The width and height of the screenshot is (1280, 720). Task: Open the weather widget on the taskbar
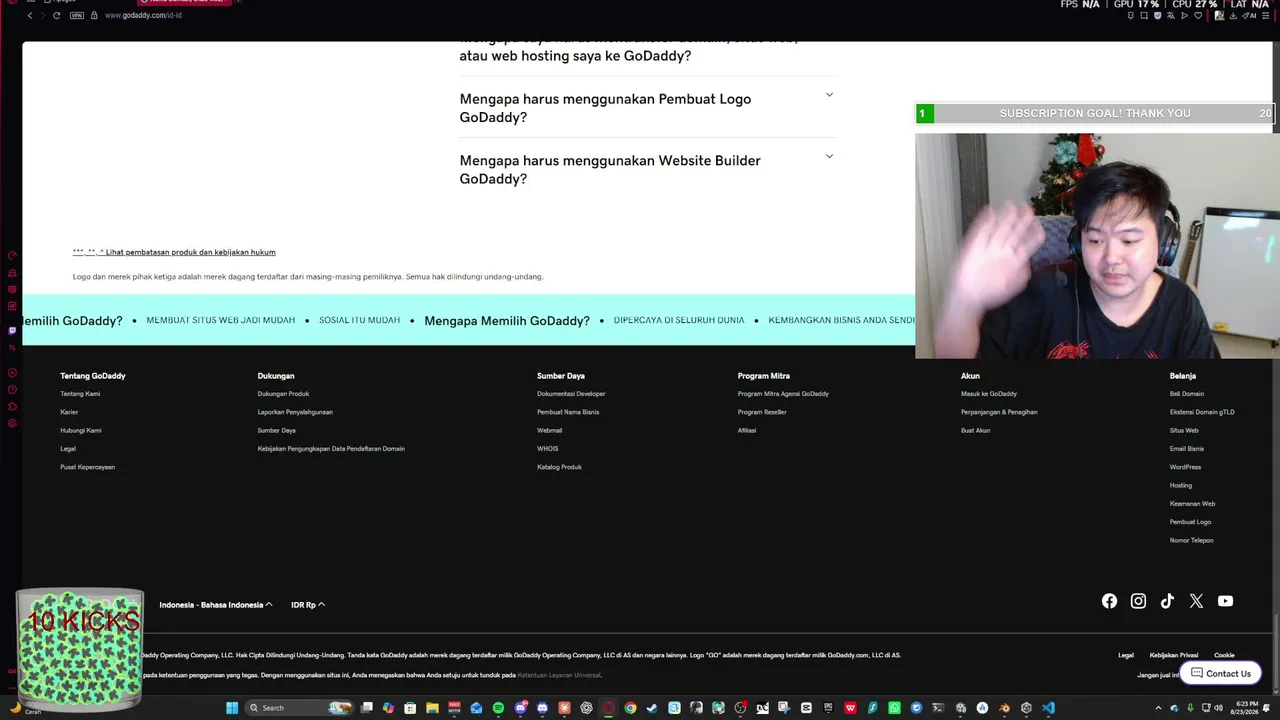click(x=25, y=708)
